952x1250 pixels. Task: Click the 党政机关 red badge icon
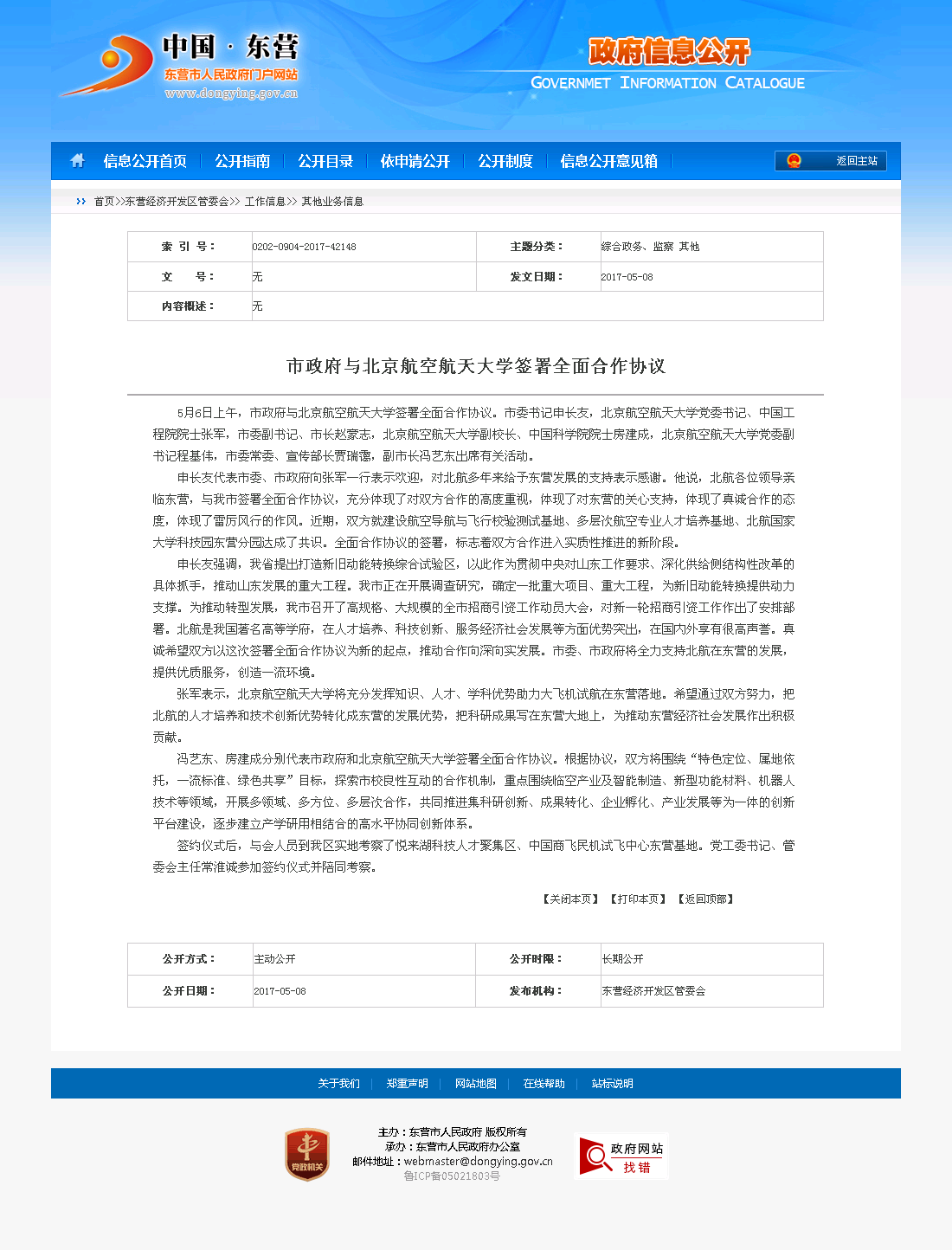(x=307, y=1155)
